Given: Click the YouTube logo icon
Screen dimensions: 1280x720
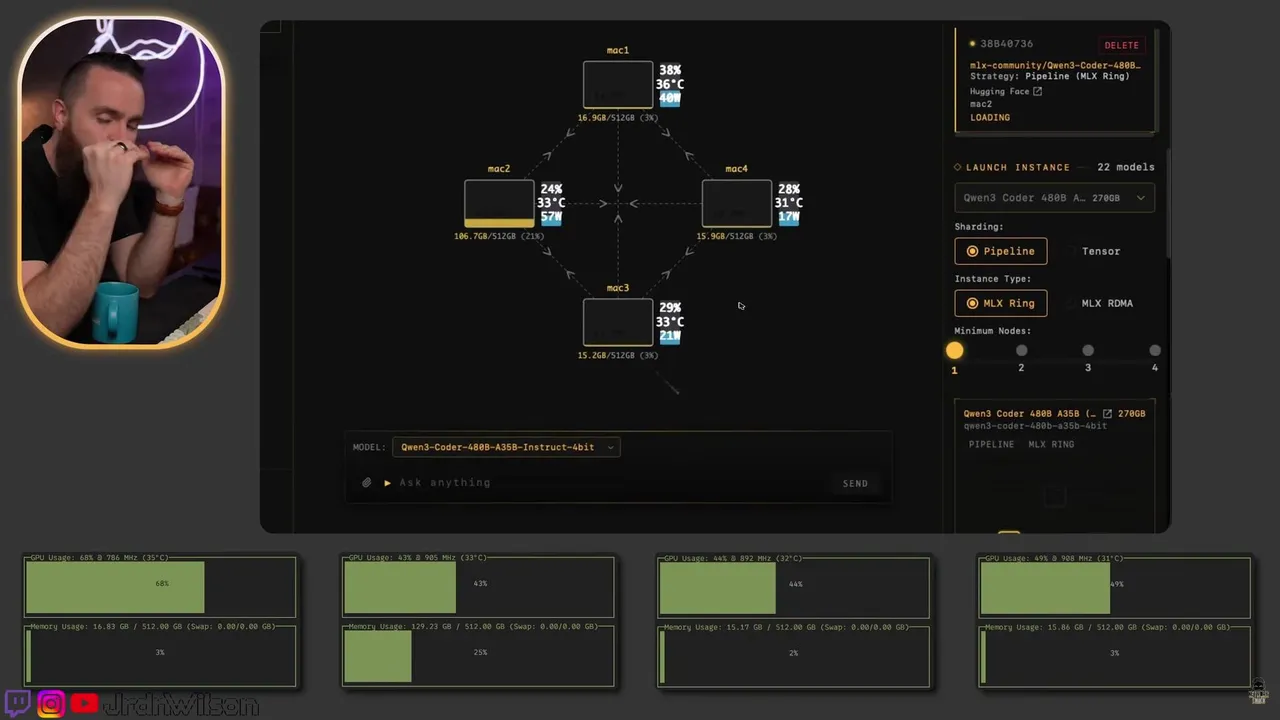Looking at the screenshot, I should point(84,704).
